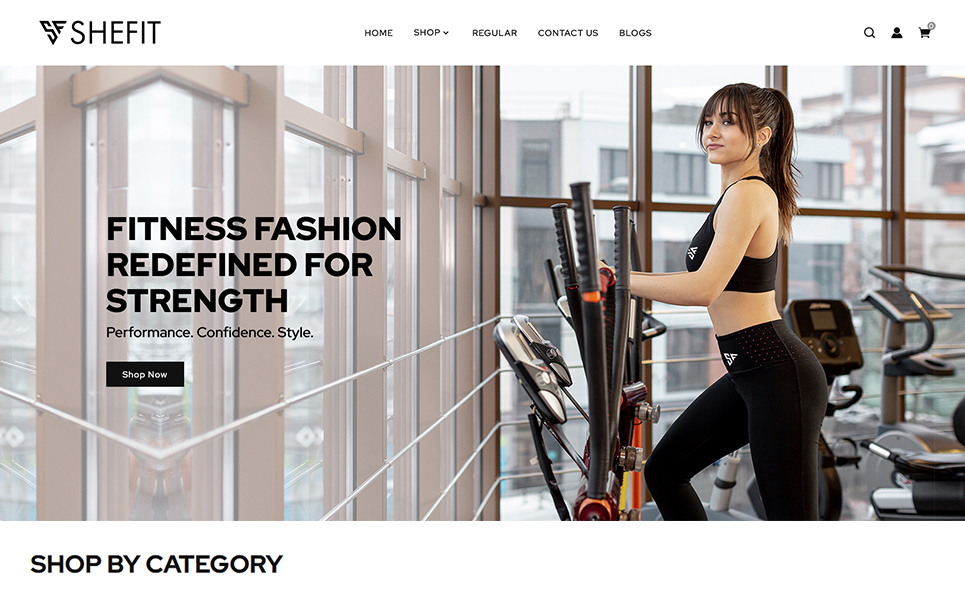Click the SHOP BY CATEGORY heading
965x600 pixels.
(x=156, y=564)
